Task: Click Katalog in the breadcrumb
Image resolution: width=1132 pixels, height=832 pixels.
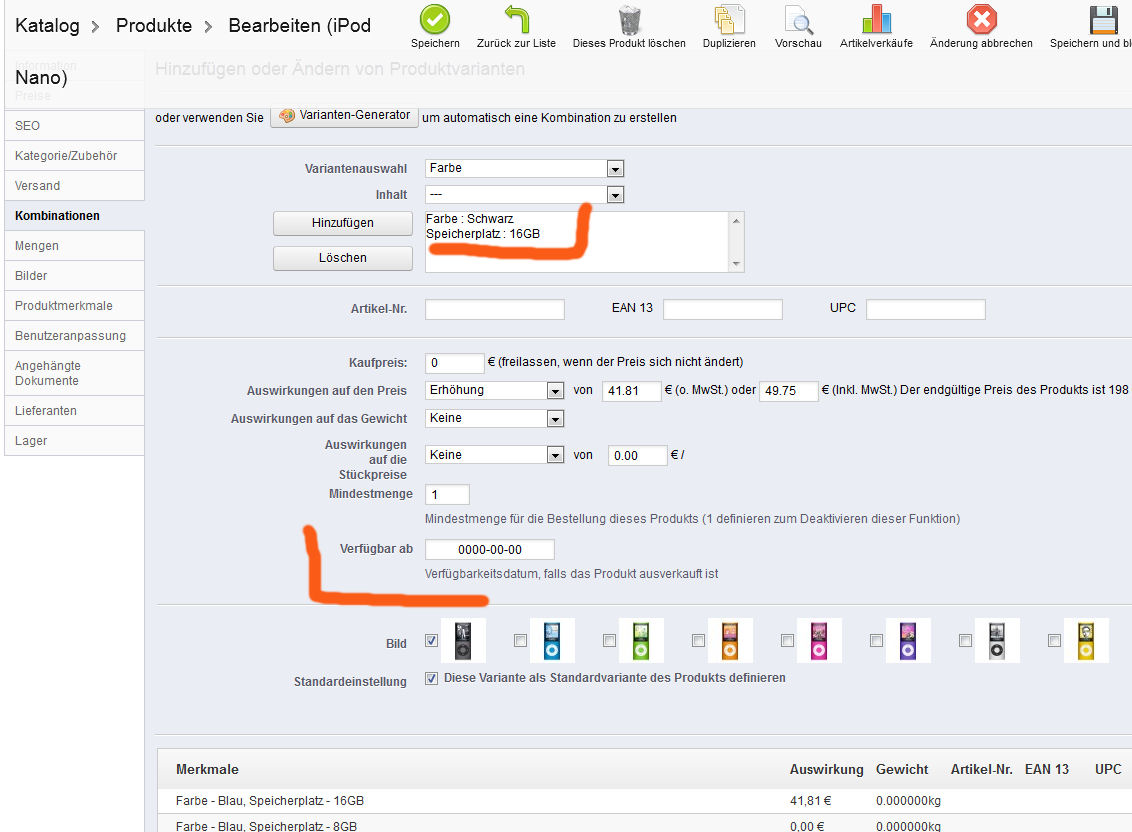Action: [x=47, y=26]
